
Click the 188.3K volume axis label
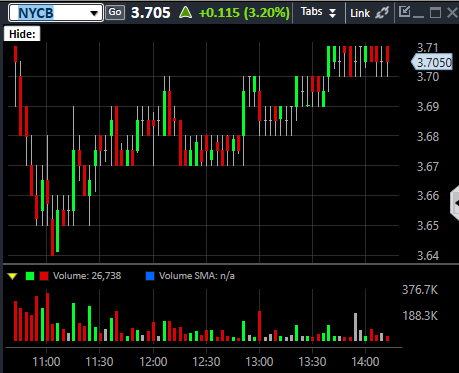pos(420,316)
